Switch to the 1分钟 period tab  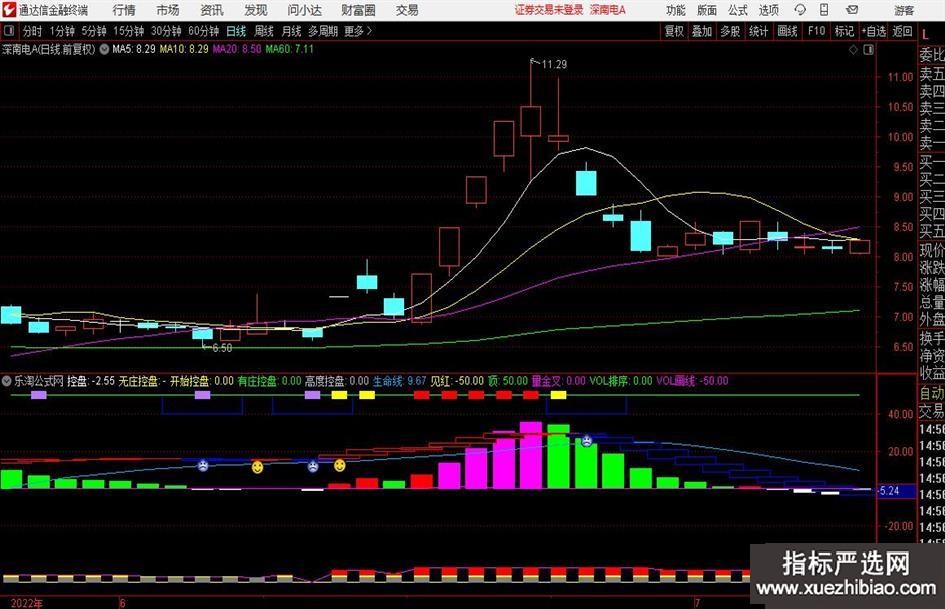tap(62, 31)
